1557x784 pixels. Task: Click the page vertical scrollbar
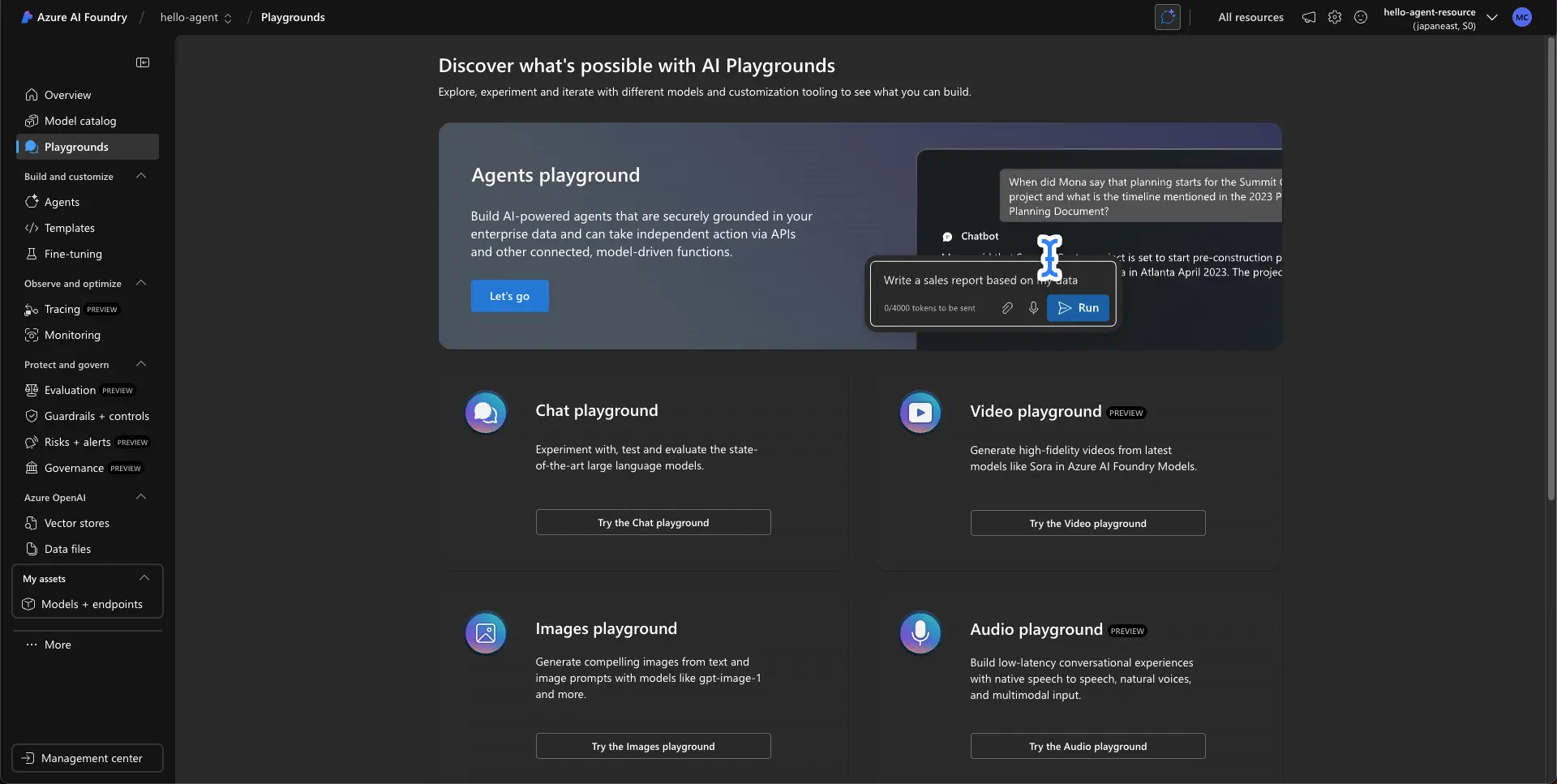pos(1551,268)
